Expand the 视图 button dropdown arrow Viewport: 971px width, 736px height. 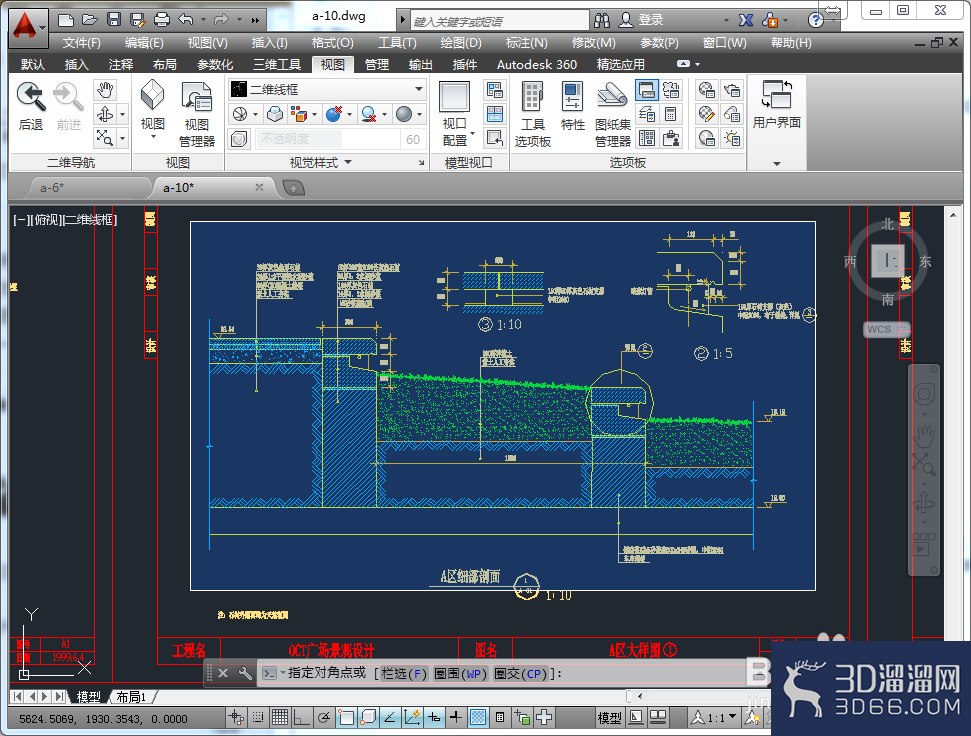click(152, 136)
